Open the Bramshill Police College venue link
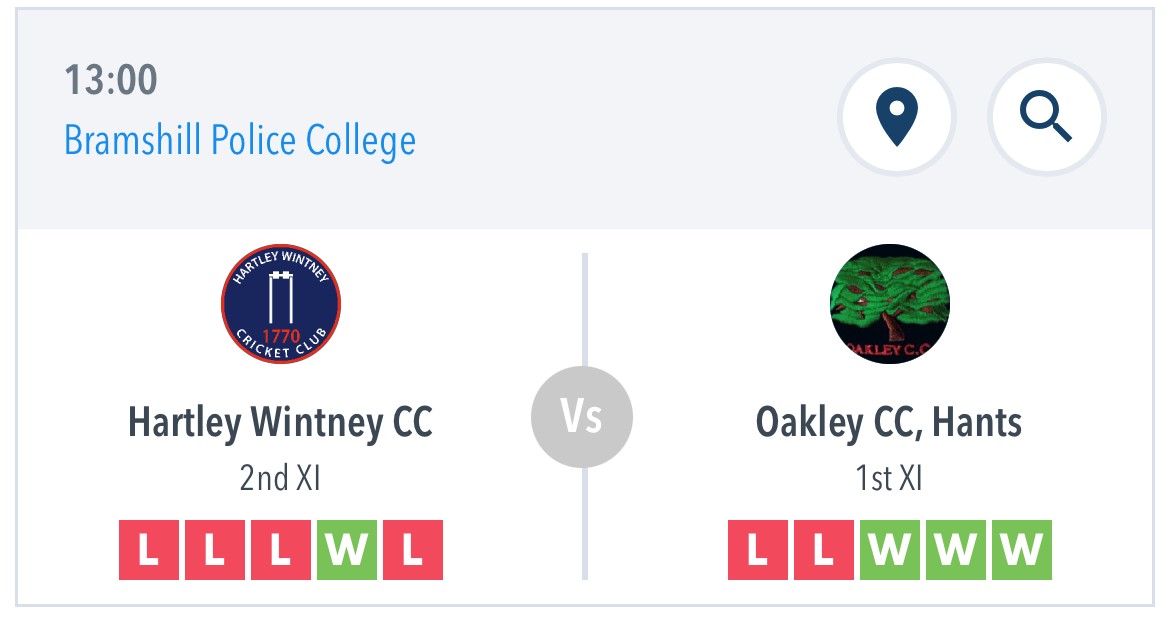 pos(240,140)
